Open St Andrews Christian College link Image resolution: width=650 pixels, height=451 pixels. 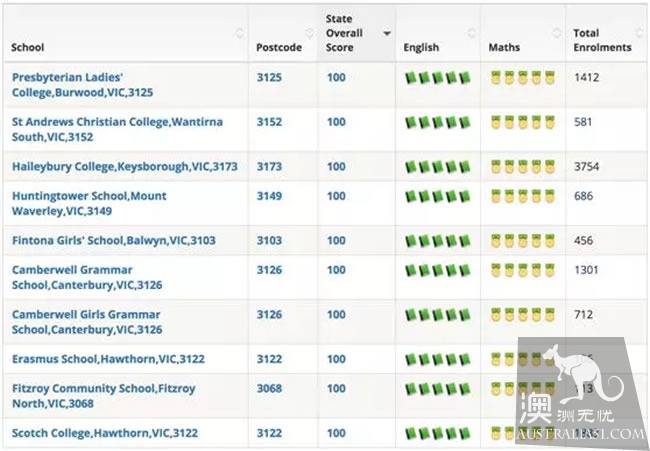pyautogui.click(x=117, y=129)
